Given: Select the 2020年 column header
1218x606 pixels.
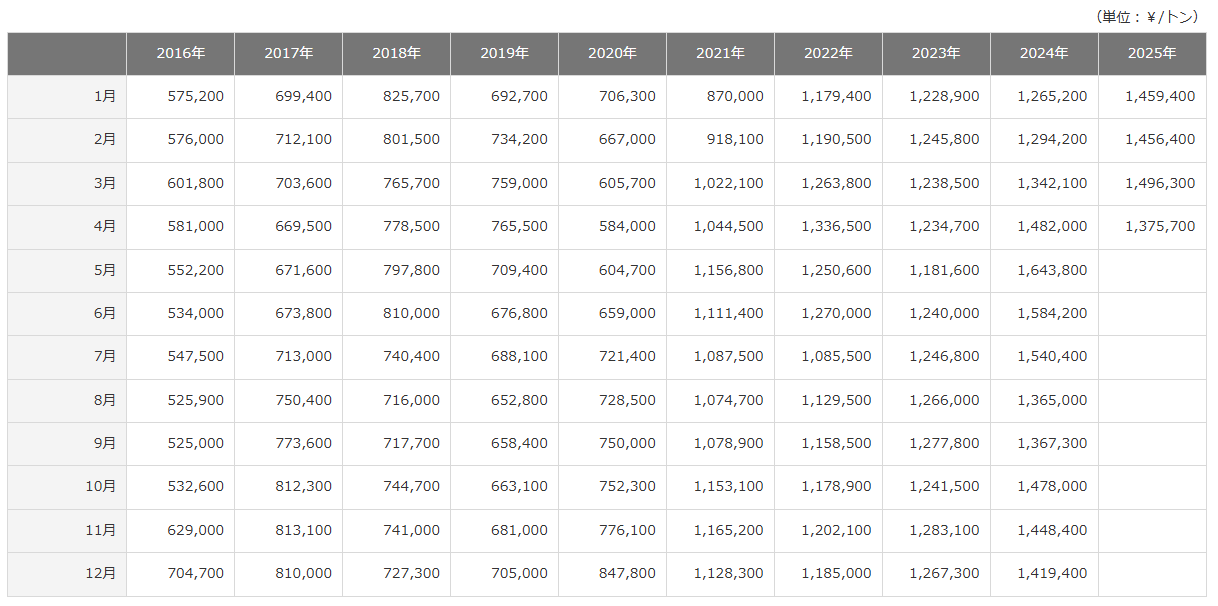Looking at the screenshot, I should 612,54.
